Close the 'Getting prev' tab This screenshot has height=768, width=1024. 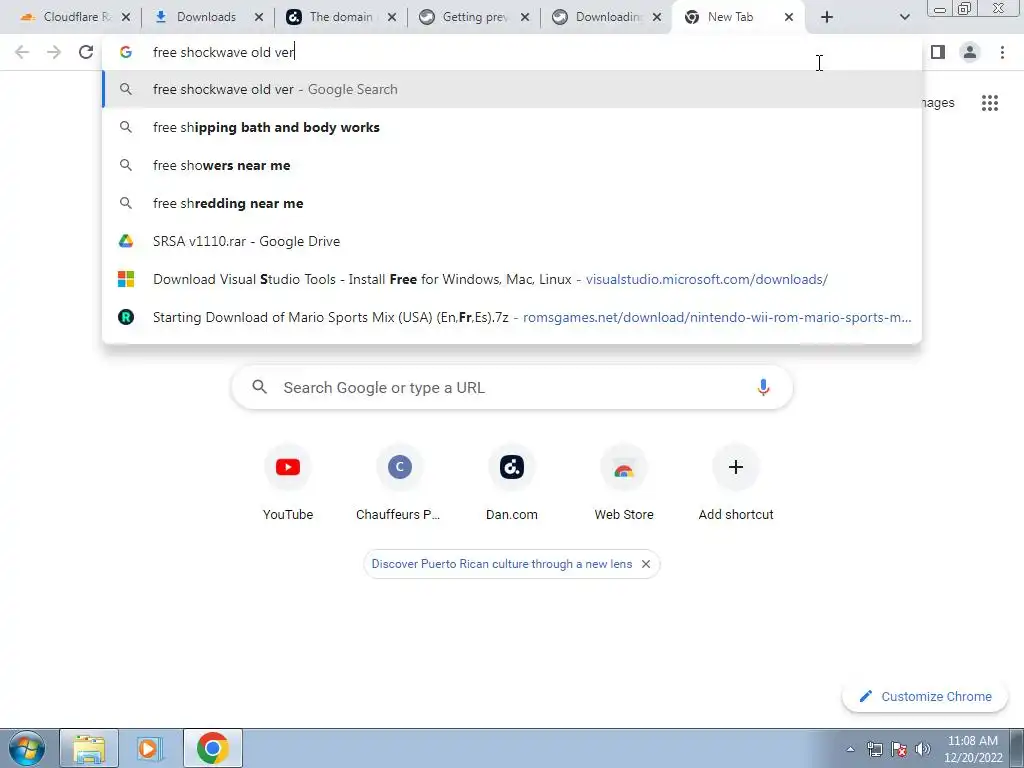tap(525, 17)
